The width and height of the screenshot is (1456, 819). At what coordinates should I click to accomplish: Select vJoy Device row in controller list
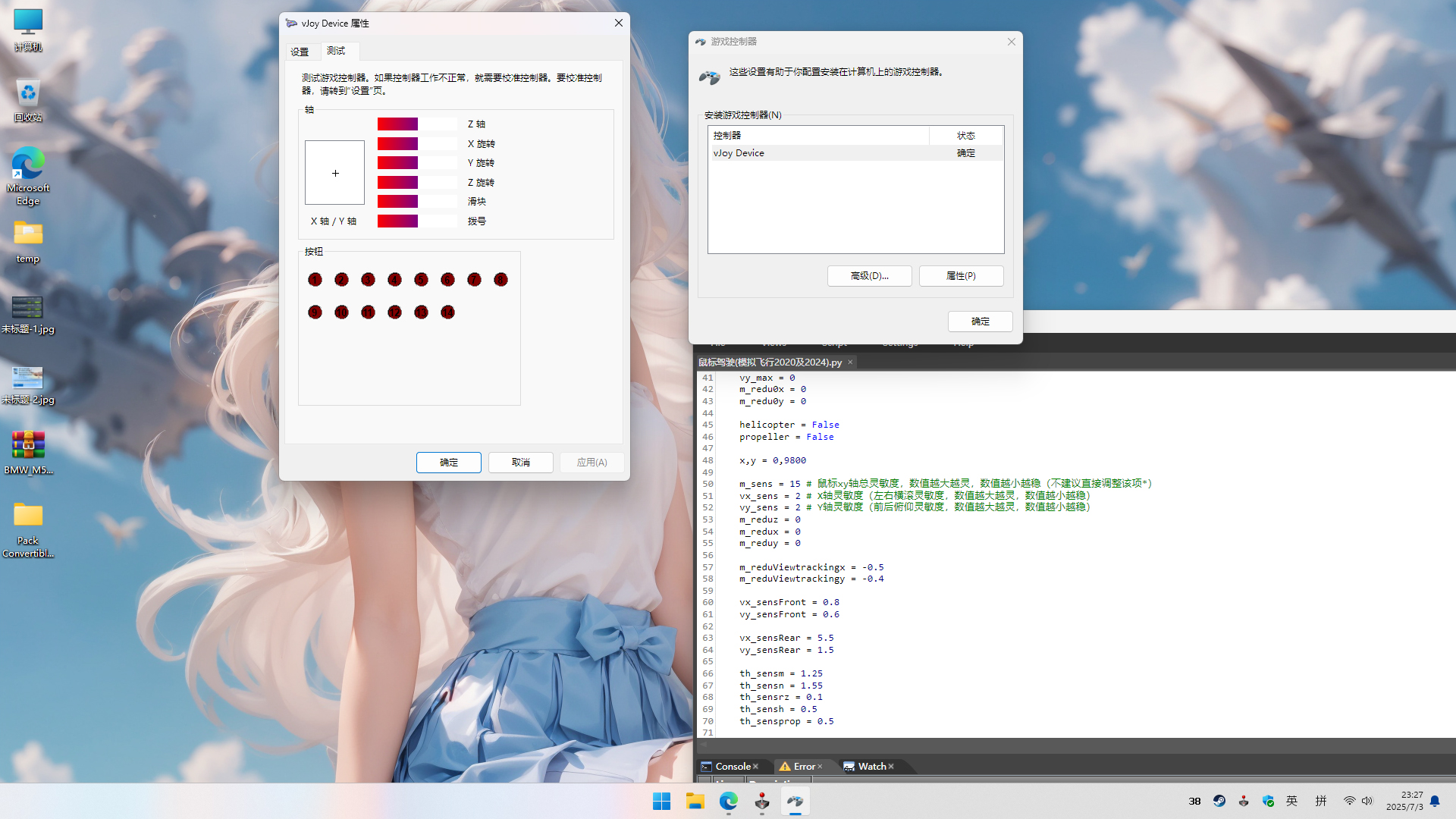(855, 153)
